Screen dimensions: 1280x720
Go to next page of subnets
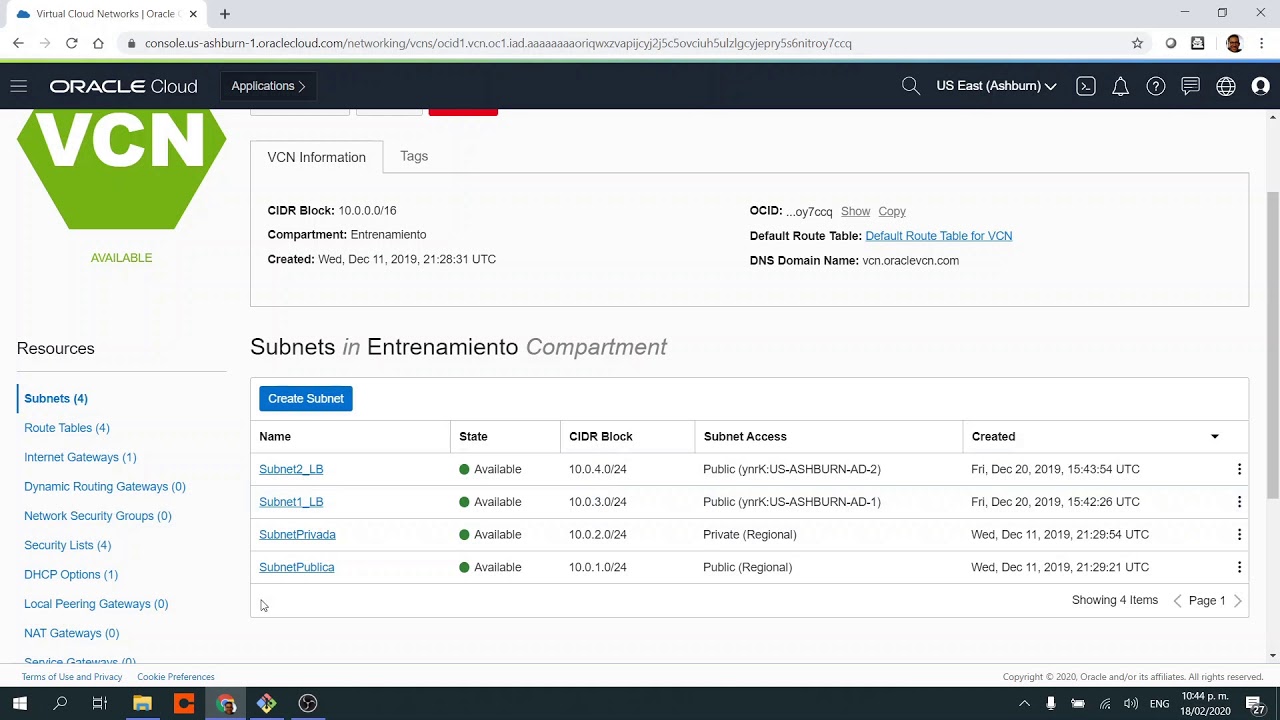pyautogui.click(x=1238, y=601)
